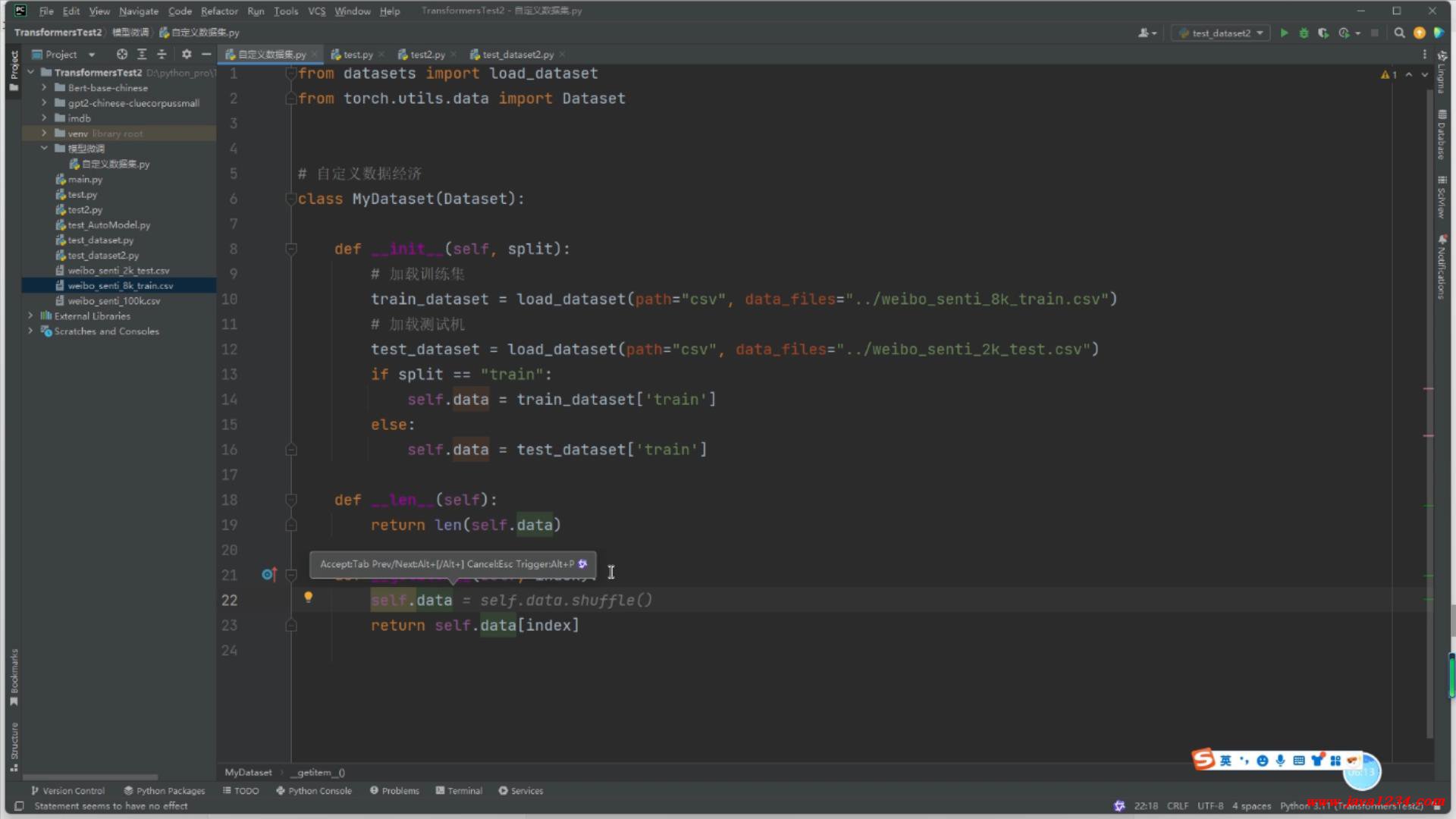Open the Refactor menu
Screen dimensions: 1456x819
219,11
